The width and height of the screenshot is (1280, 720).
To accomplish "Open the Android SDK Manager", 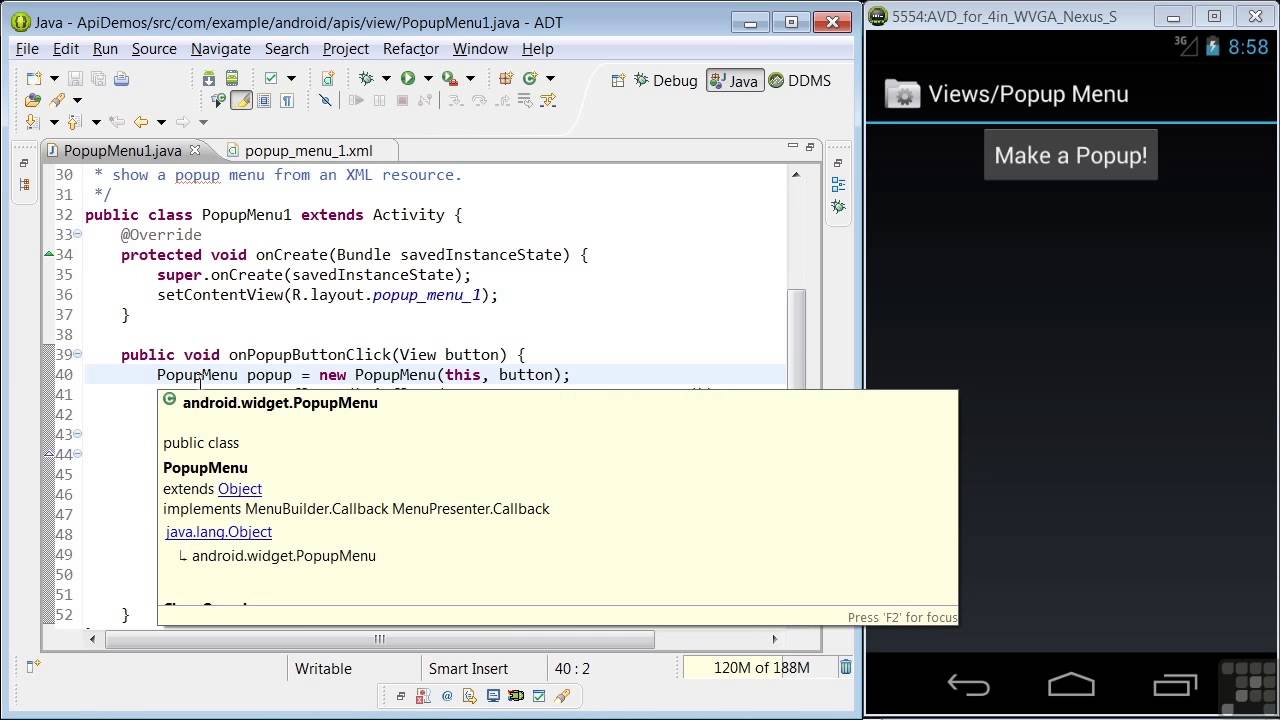I will 208,79.
